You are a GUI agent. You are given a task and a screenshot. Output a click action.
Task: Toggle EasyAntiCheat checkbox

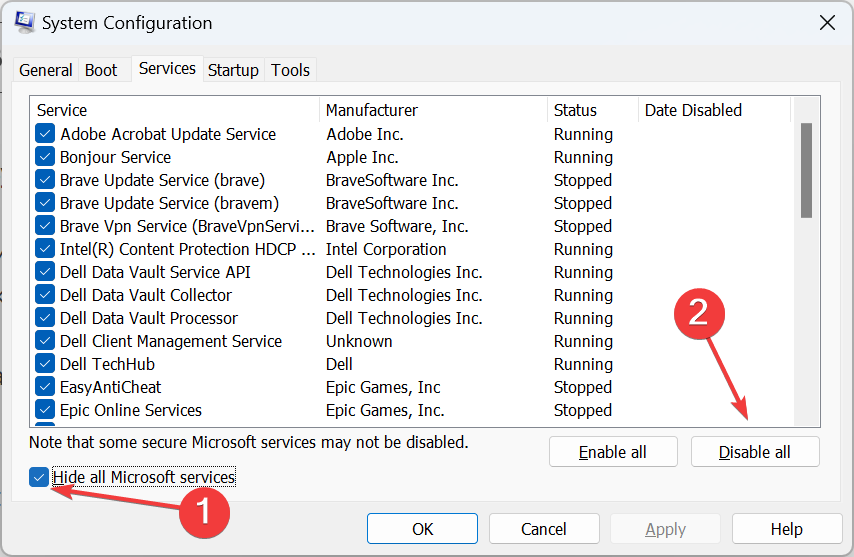coord(45,387)
